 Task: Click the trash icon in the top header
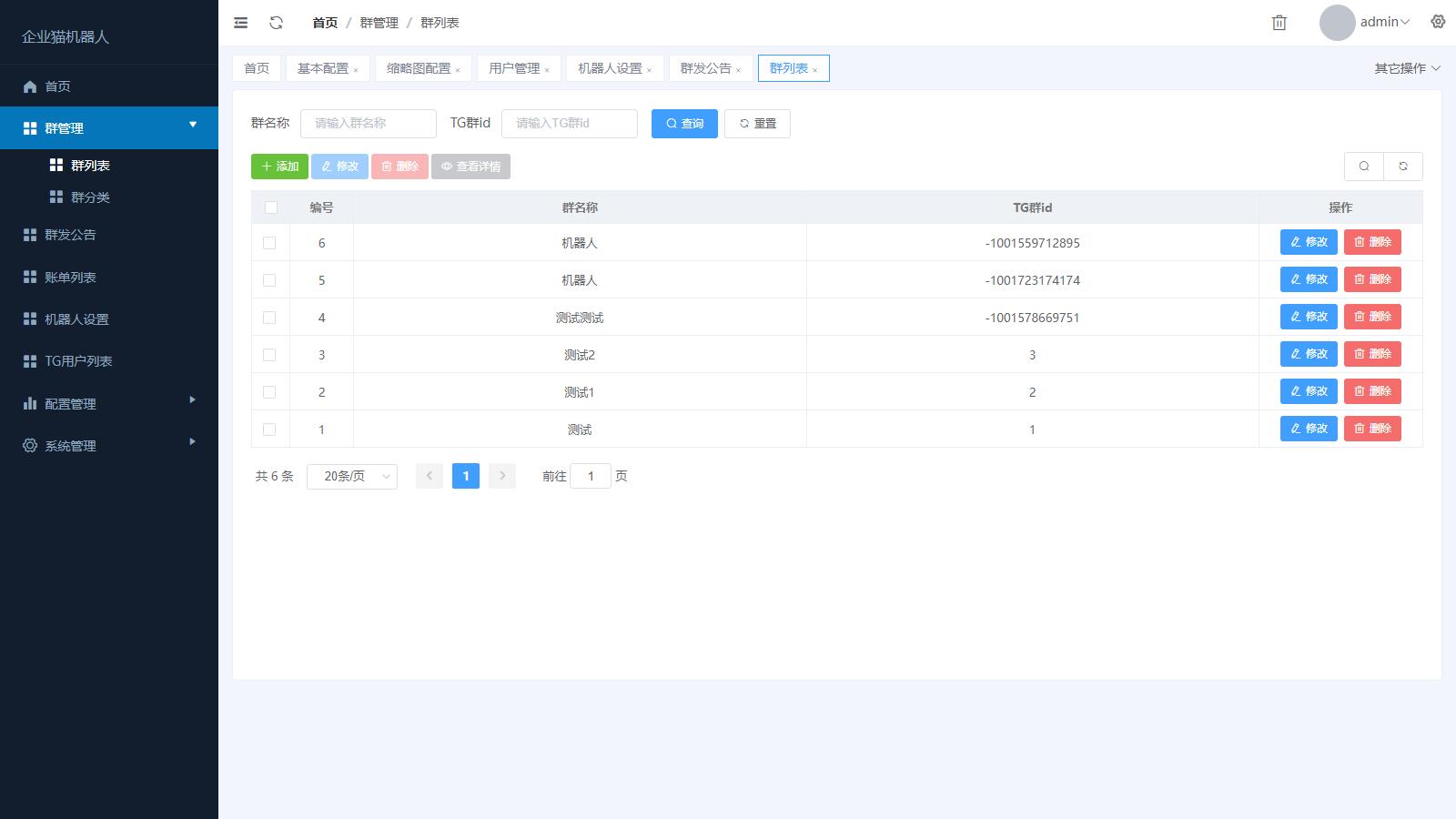[1279, 23]
